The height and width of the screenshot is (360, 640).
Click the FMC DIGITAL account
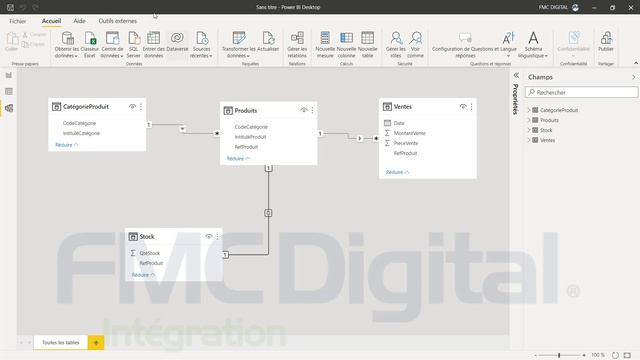558,7
